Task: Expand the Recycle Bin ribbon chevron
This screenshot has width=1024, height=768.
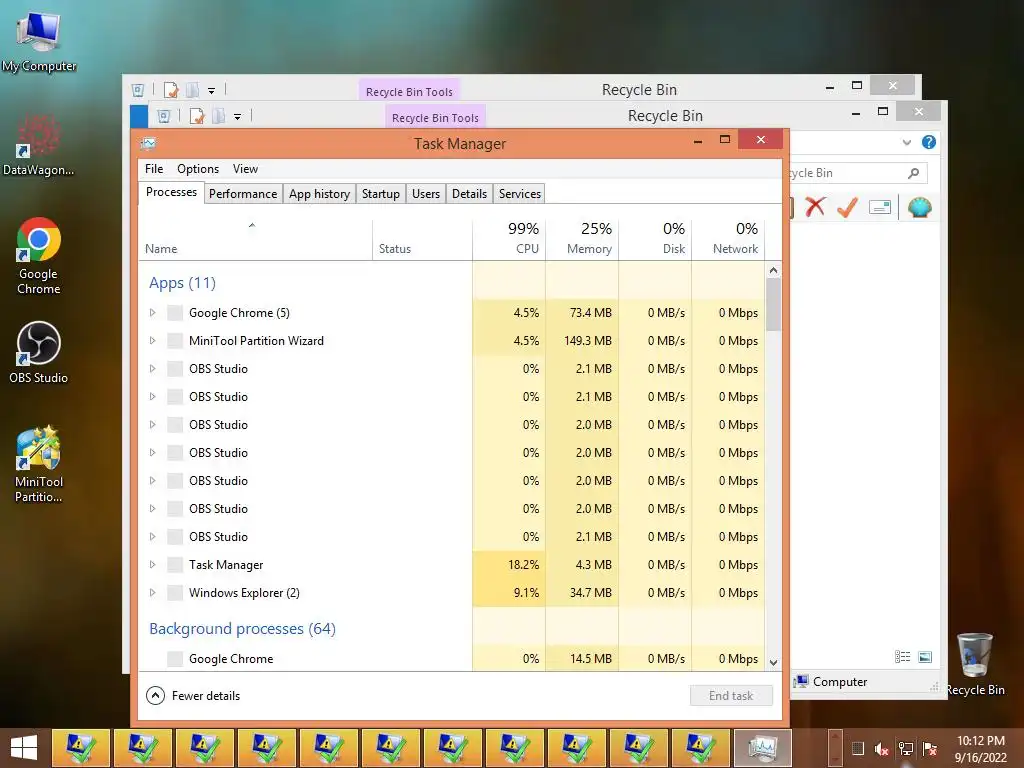Action: point(906,142)
